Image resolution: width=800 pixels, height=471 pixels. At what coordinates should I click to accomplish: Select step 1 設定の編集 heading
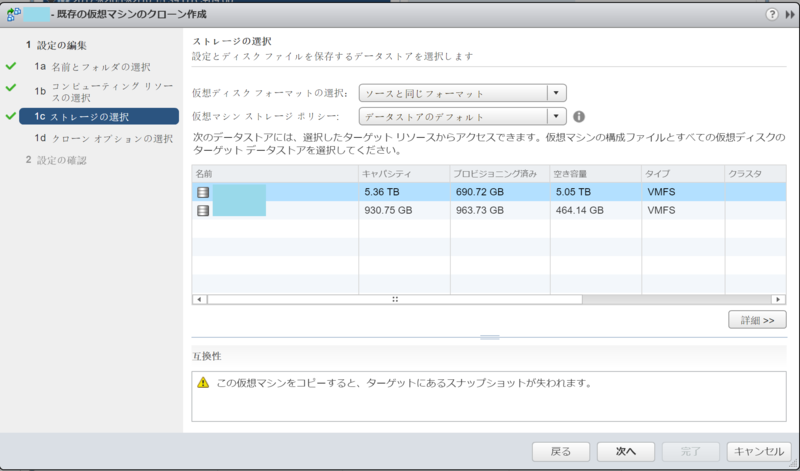[x=56, y=45]
